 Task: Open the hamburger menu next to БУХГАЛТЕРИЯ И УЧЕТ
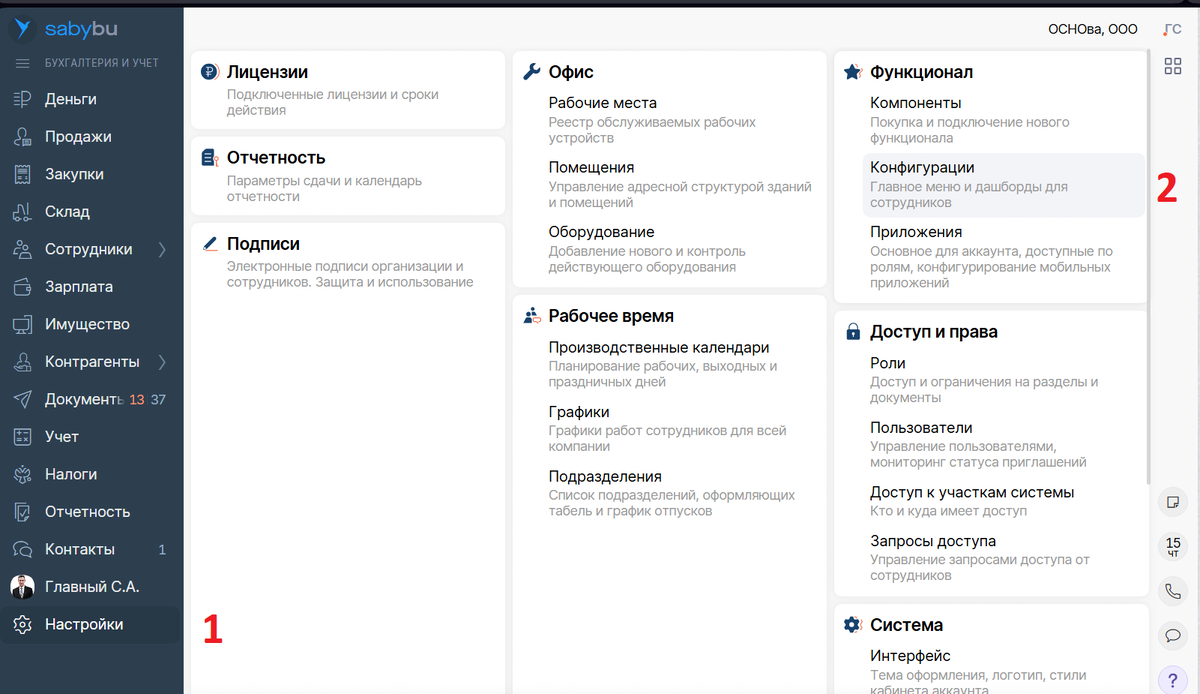click(22, 63)
